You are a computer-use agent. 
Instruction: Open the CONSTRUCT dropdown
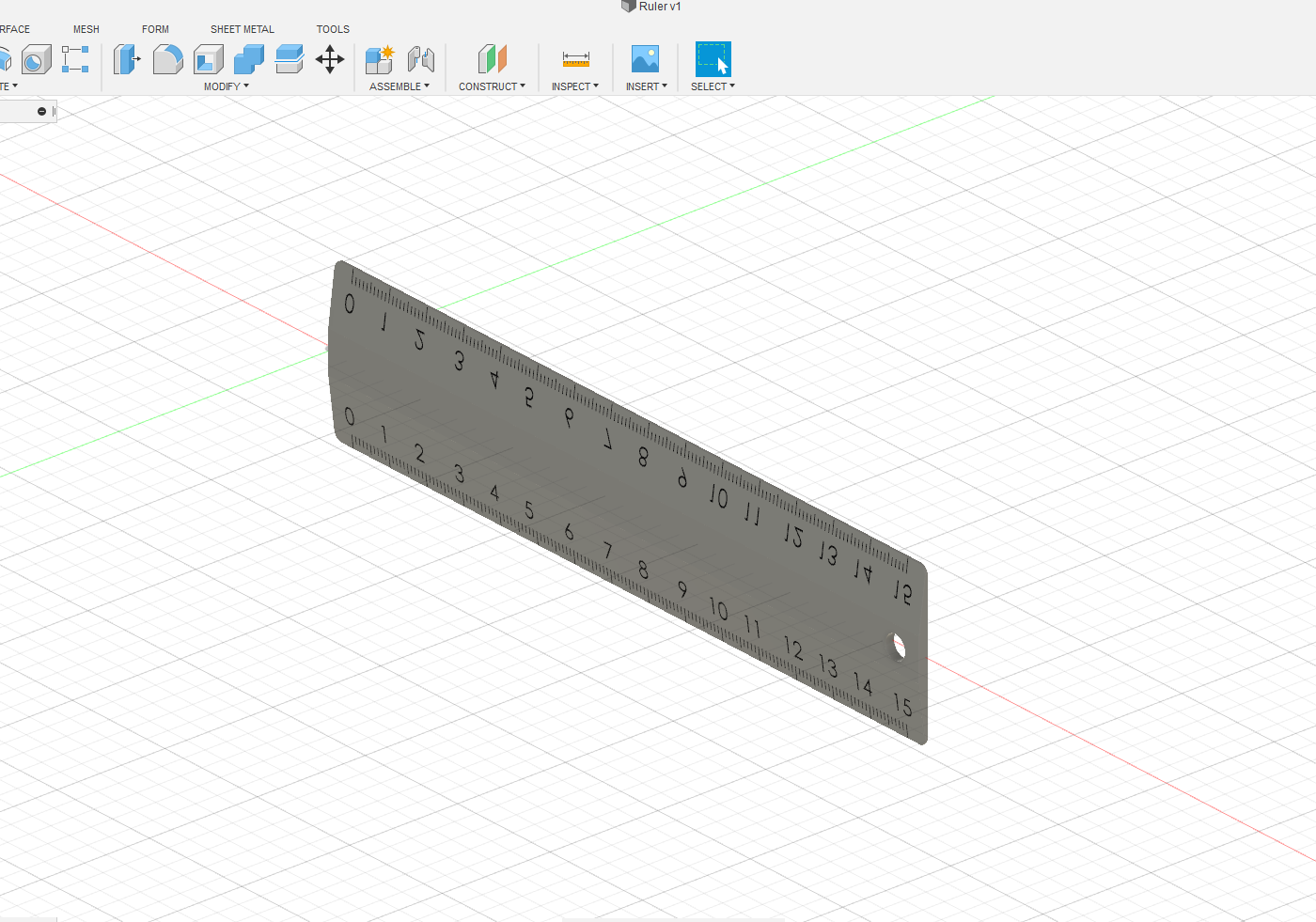[493, 86]
